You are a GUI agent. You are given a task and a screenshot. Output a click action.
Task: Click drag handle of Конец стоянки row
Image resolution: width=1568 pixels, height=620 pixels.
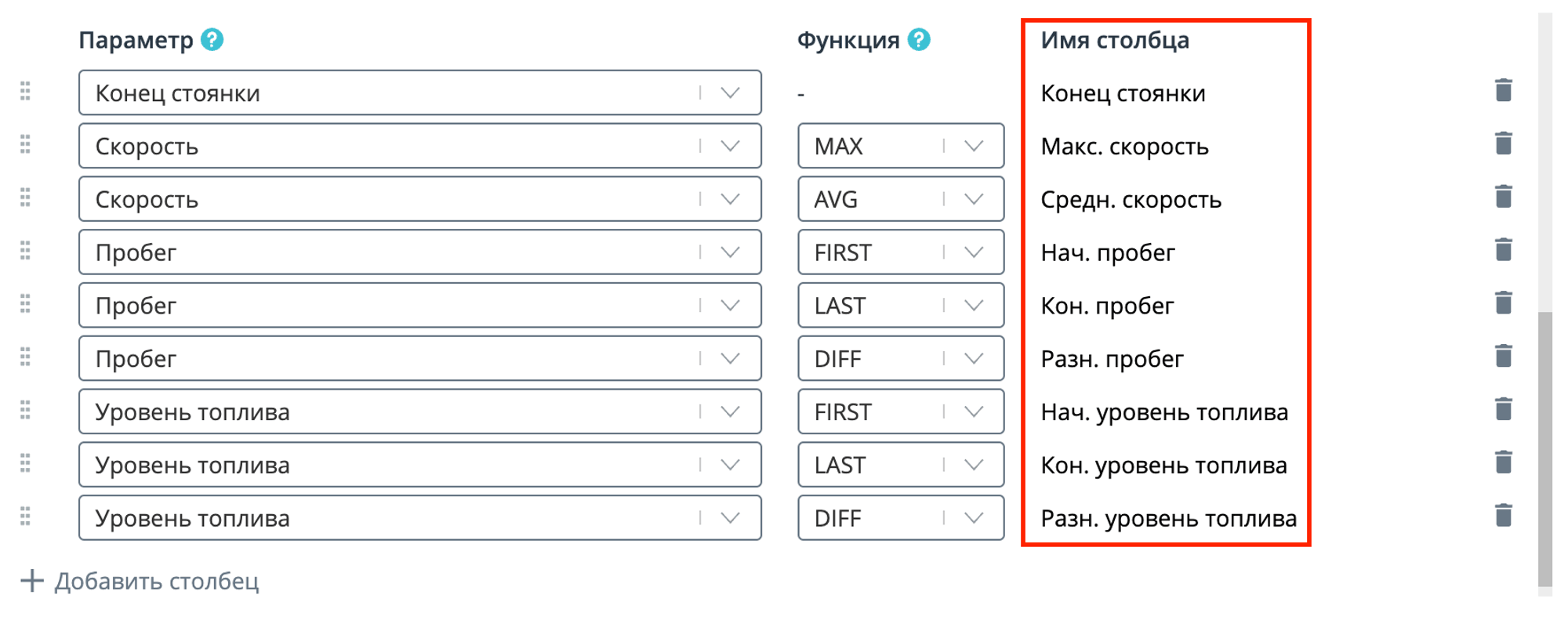pos(25,92)
